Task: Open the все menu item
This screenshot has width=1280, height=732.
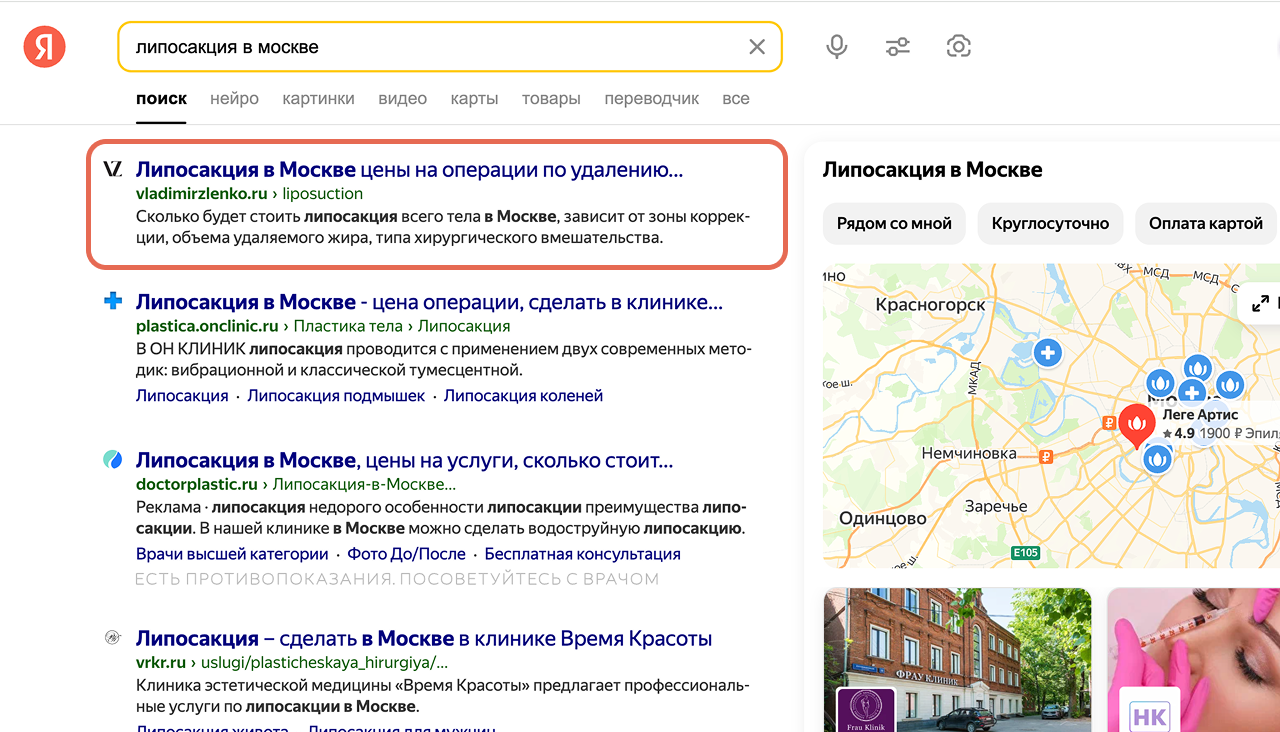Action: pyautogui.click(x=736, y=99)
